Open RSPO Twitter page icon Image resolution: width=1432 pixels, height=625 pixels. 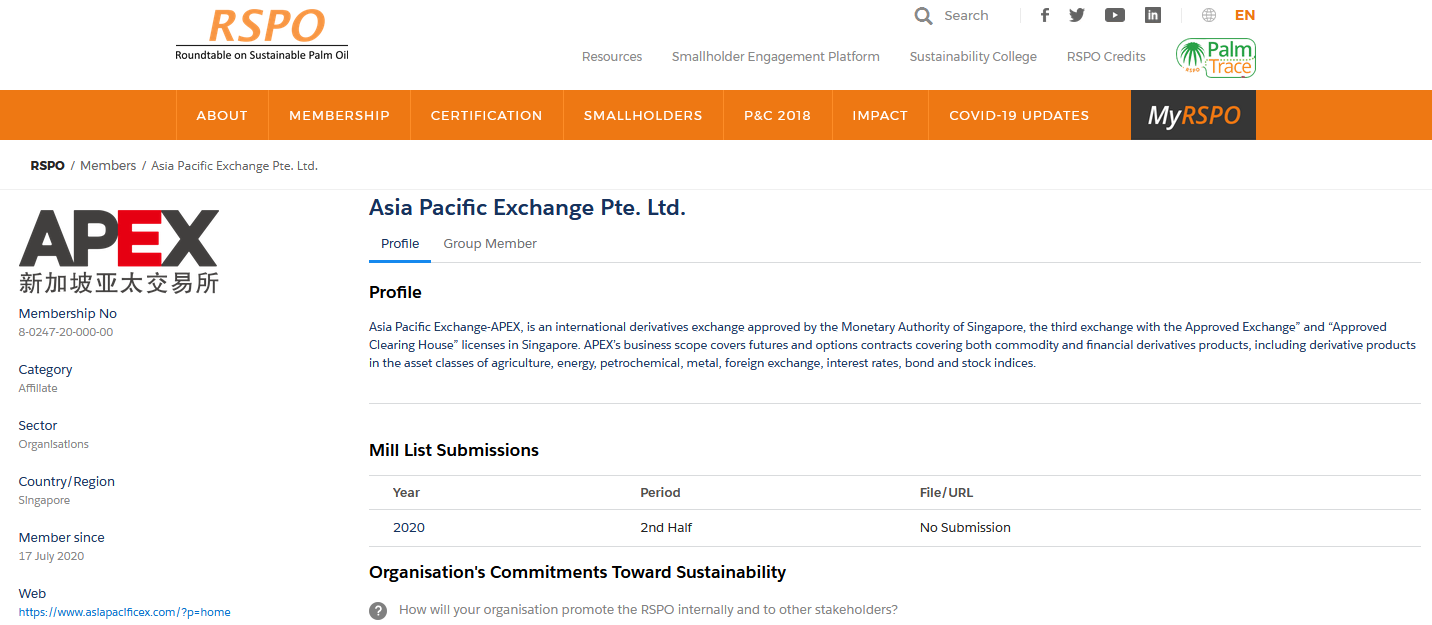point(1077,15)
